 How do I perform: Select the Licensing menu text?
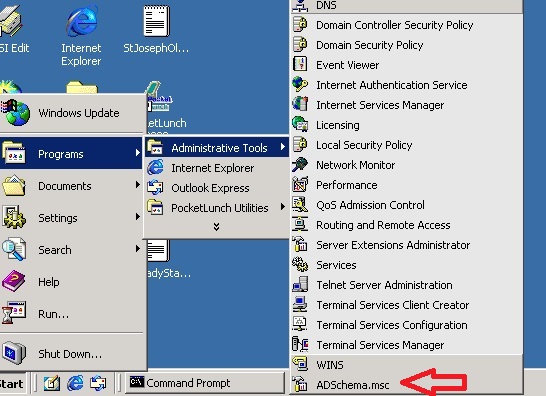(337, 125)
